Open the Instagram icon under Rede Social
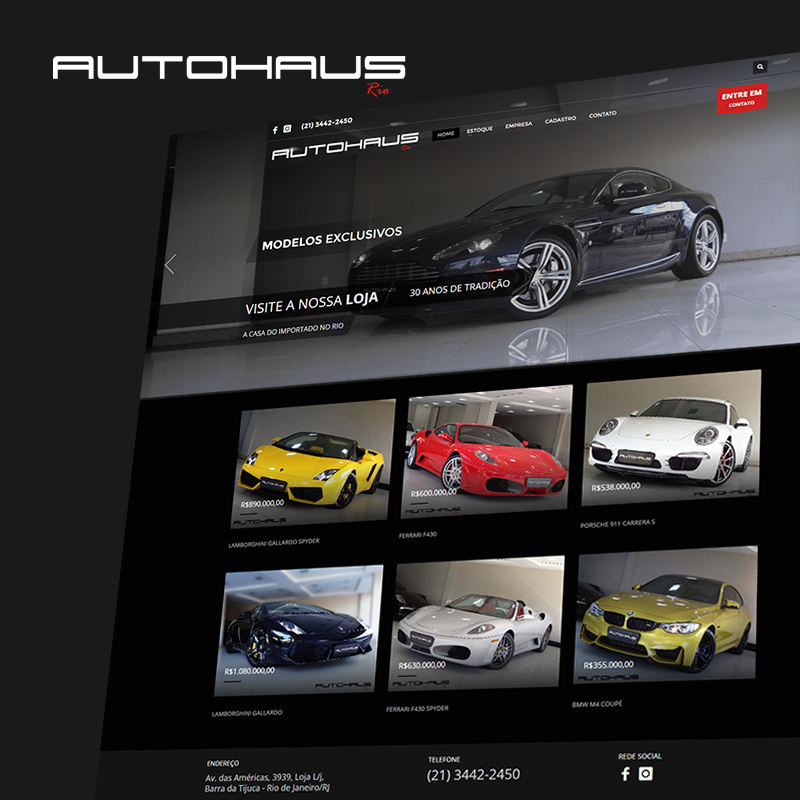The image size is (800, 800). [x=645, y=773]
